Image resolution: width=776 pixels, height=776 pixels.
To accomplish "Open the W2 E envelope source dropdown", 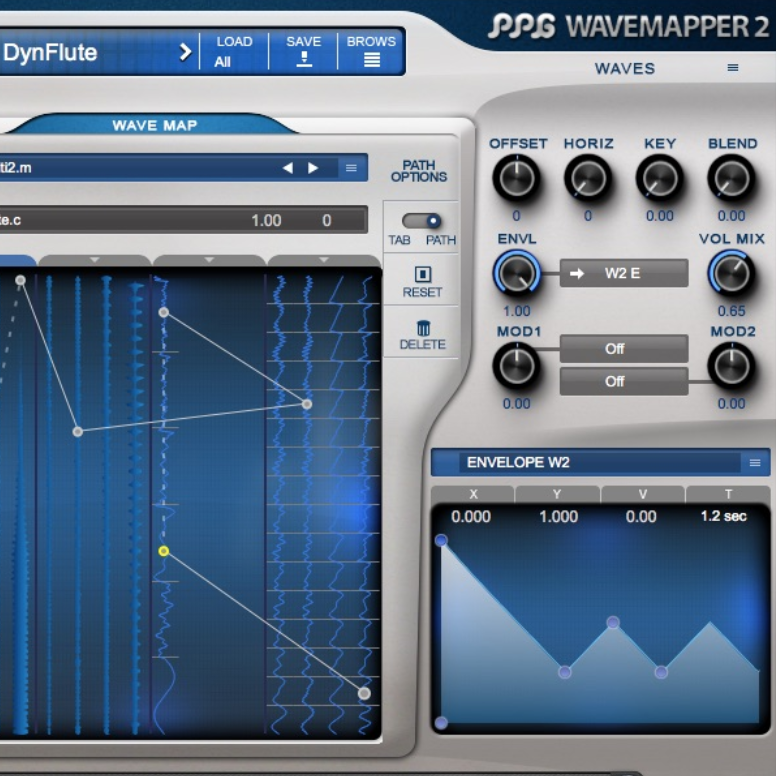I will pos(624,273).
